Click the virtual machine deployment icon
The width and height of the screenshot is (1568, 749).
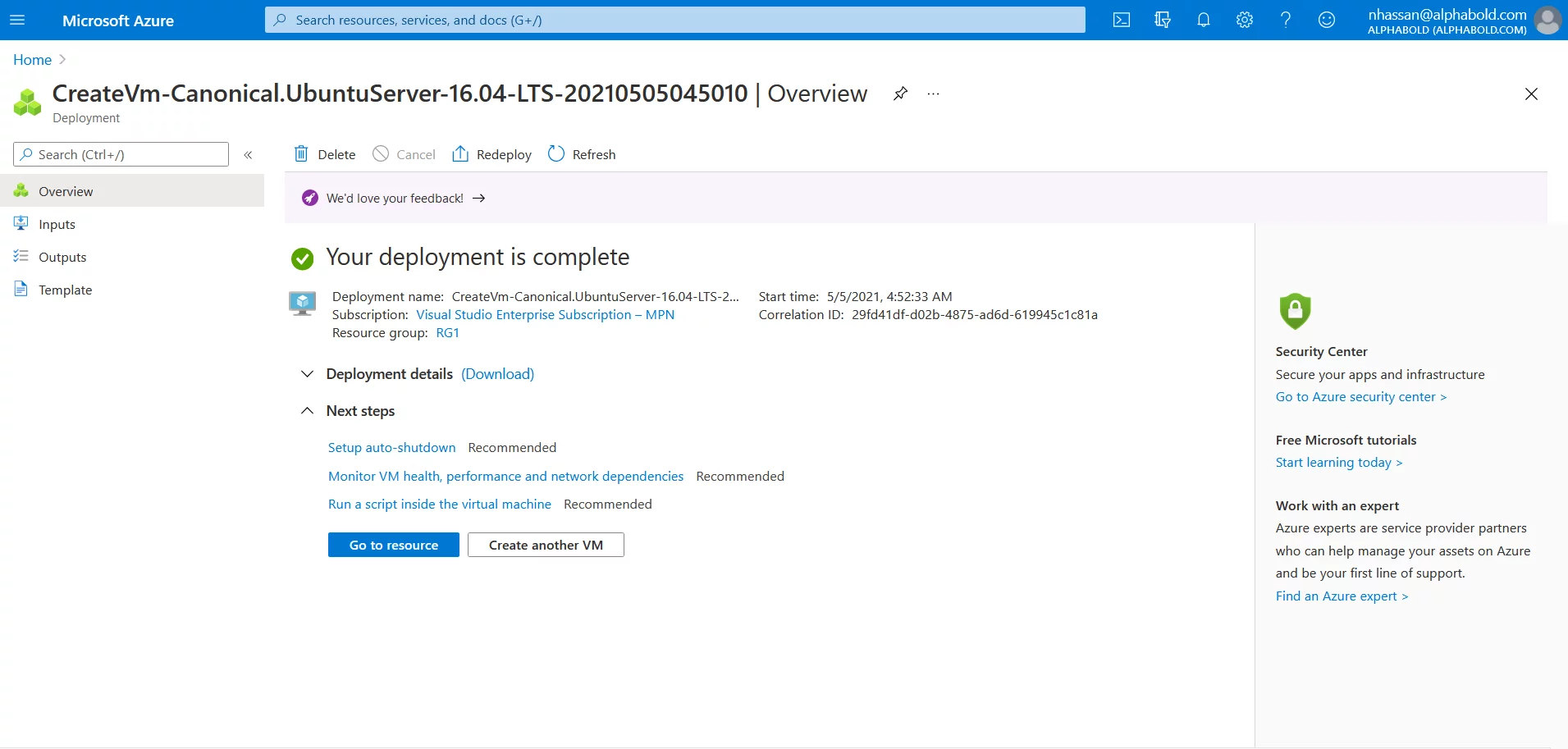point(302,304)
